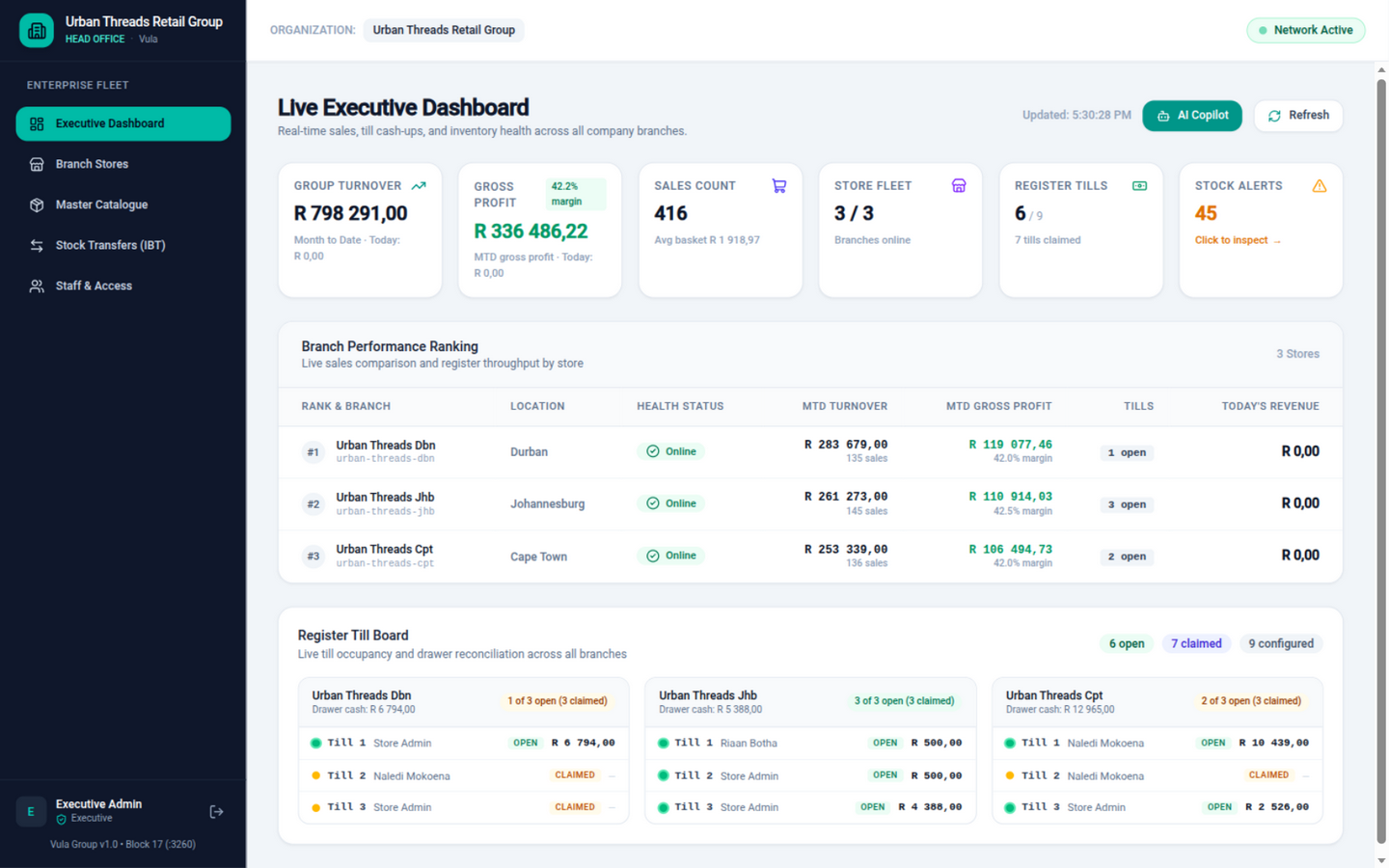Click the 1 of 3 open Dbn badge
The height and width of the screenshot is (868, 1389).
pyautogui.click(x=558, y=701)
